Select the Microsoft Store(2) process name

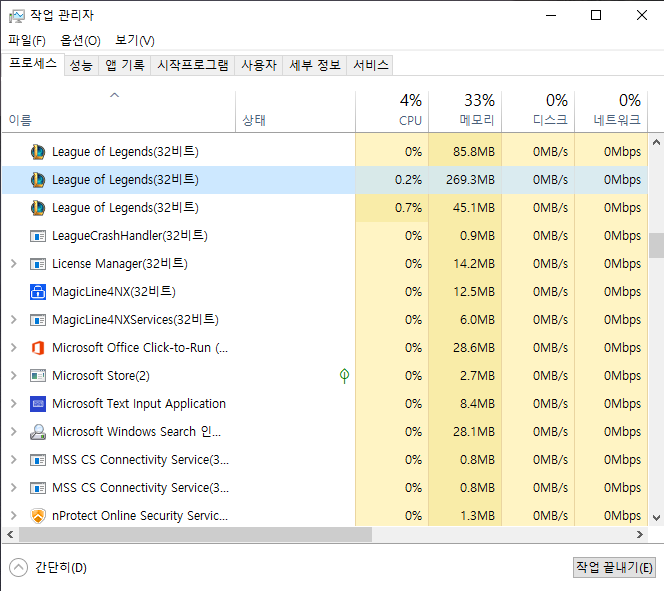[101, 376]
